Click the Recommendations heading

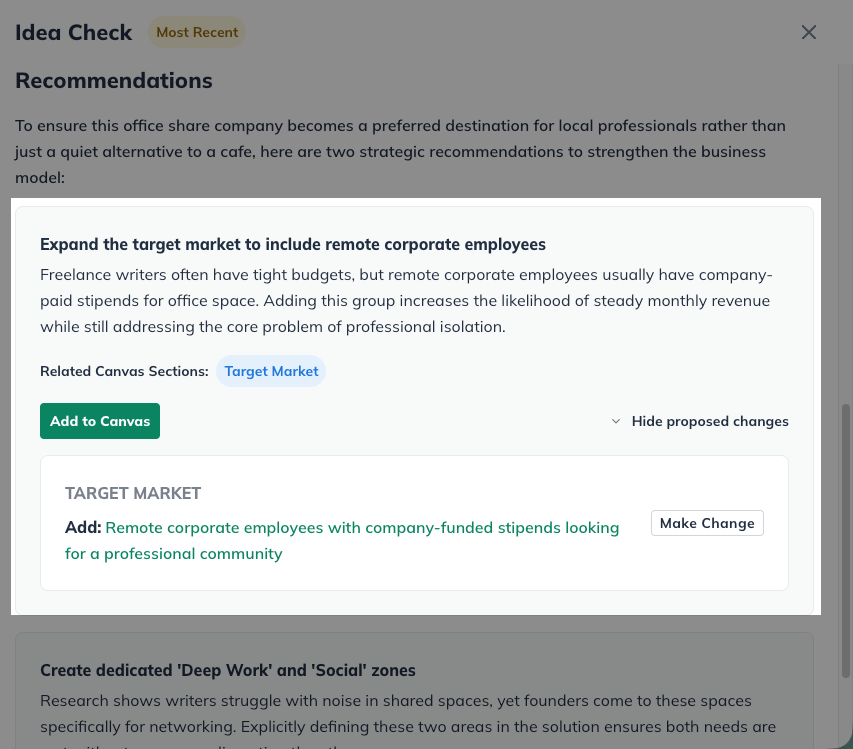113,80
